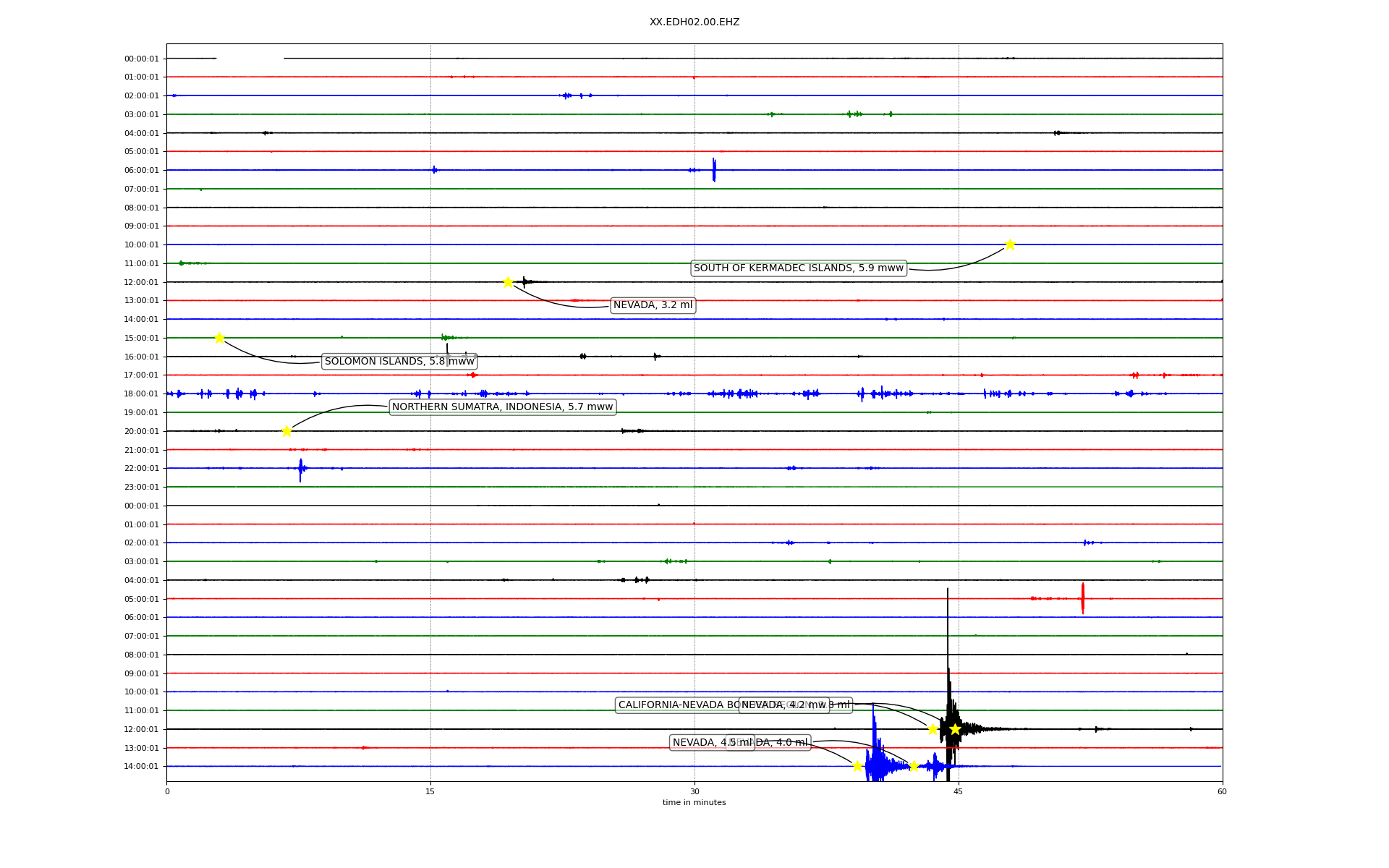Click the Nevada 3.2 ml event star
Viewport: 1389px width, 868px height.
(x=508, y=282)
